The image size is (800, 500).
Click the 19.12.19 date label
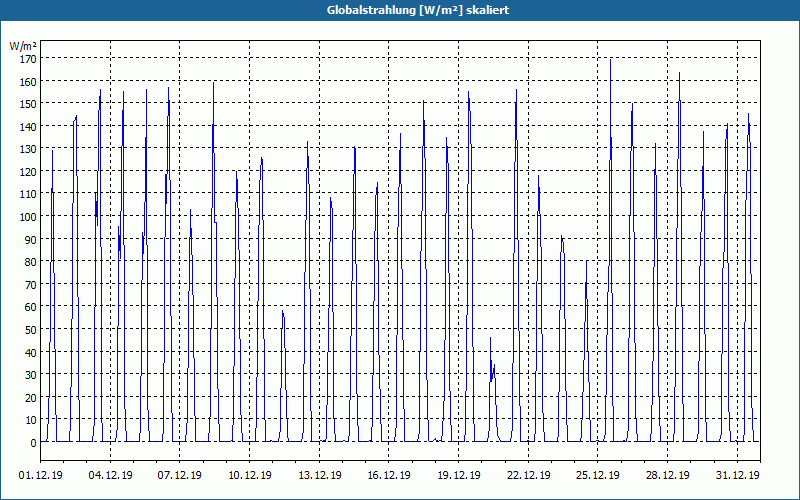pos(459,475)
